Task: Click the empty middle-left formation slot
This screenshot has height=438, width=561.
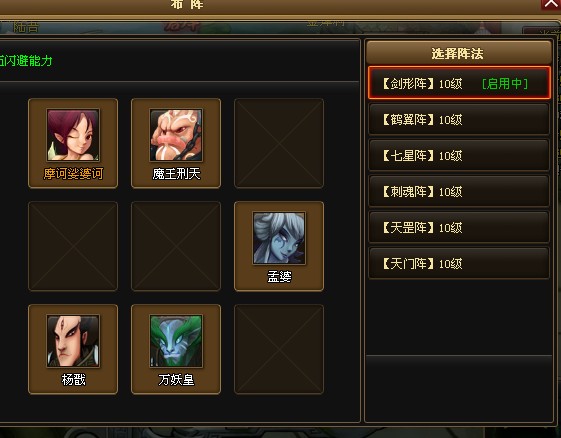Action: 73,246
